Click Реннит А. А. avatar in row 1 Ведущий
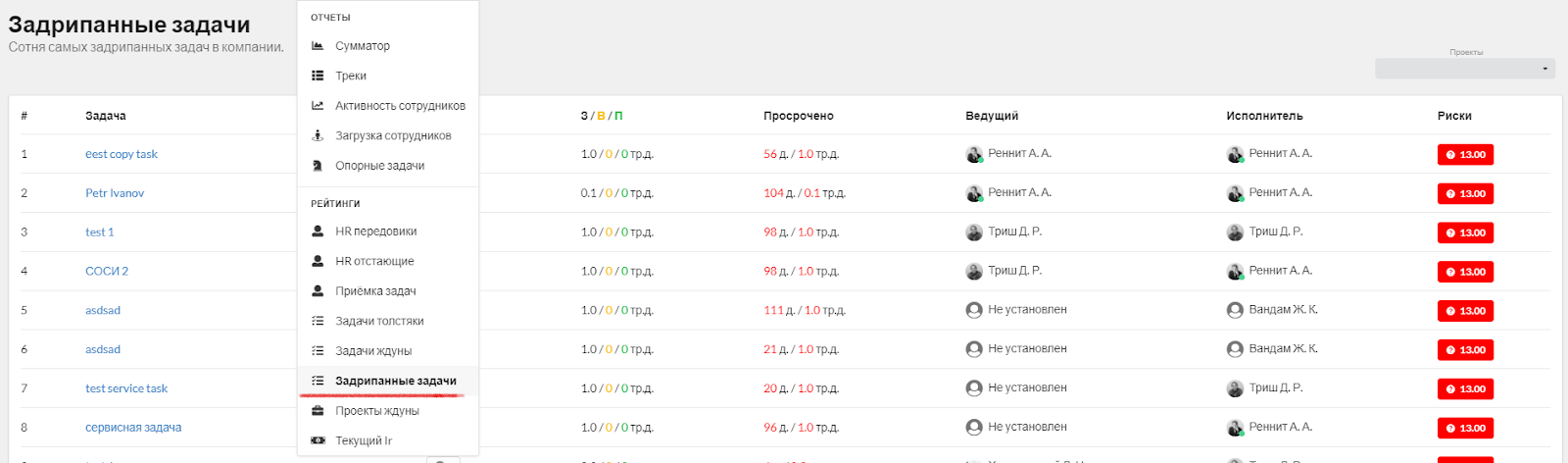This screenshot has height=463, width=1568. coord(974,154)
